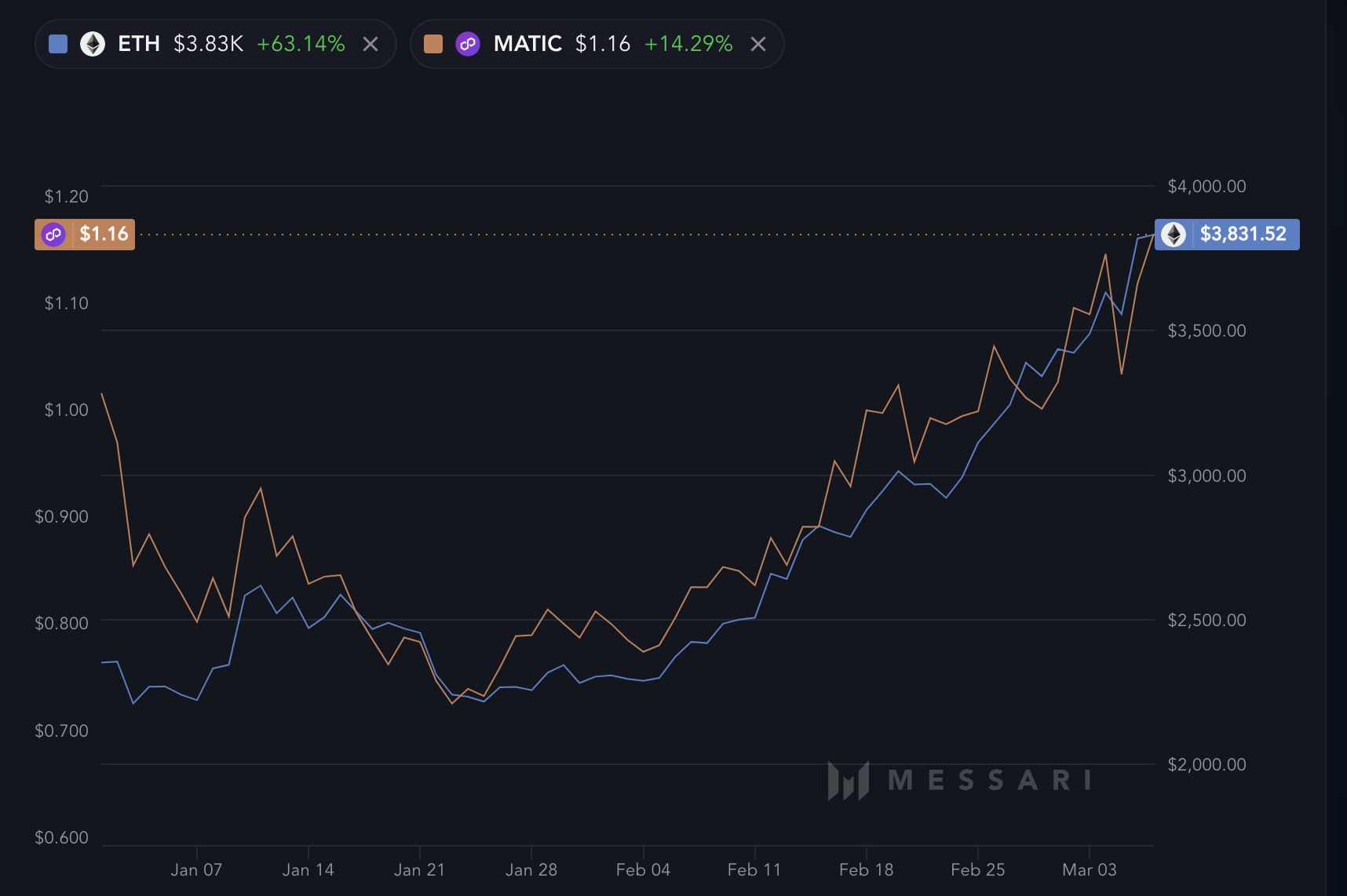Viewport: 1347px width, 896px height.
Task: Click the Messari watermark logo
Action: pyautogui.click(x=849, y=781)
